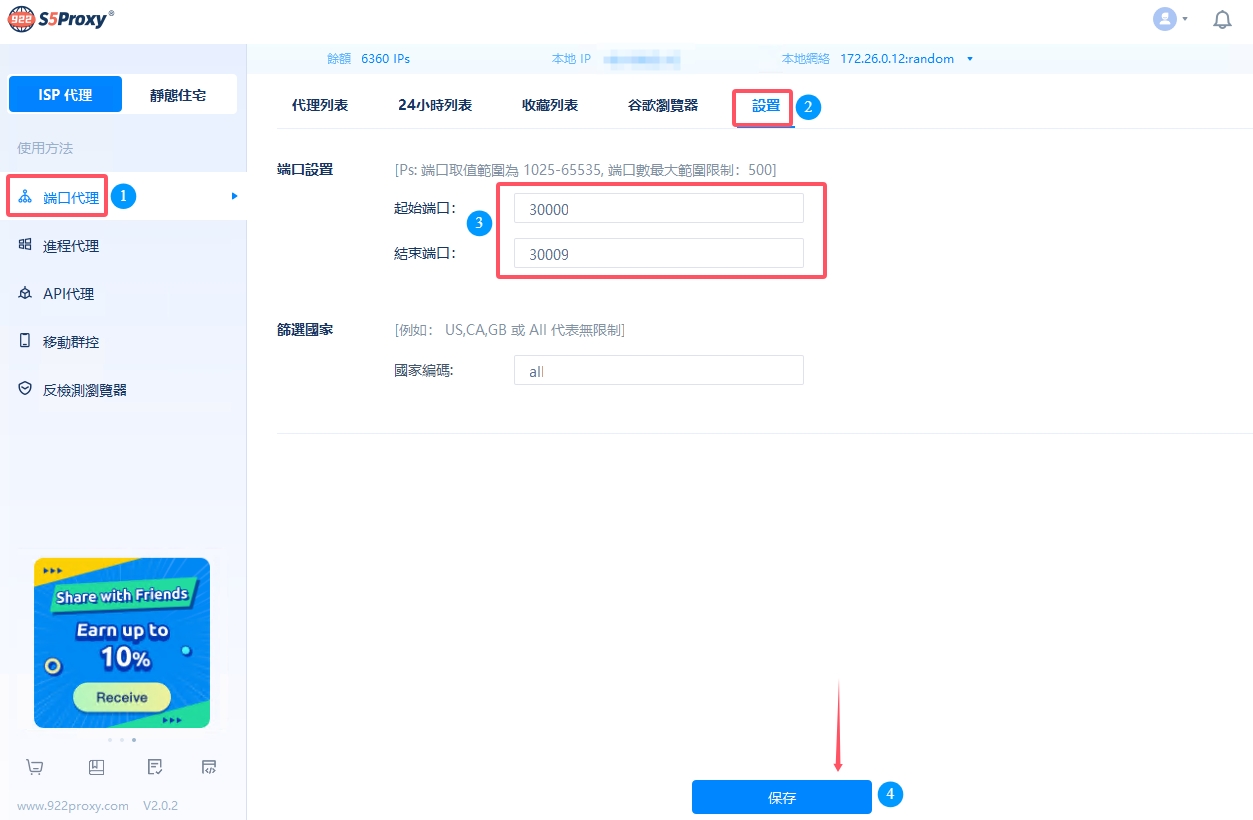The image size is (1253, 820).
Task: Open the checklist document icon in sidebar footer
Action: coord(154,767)
